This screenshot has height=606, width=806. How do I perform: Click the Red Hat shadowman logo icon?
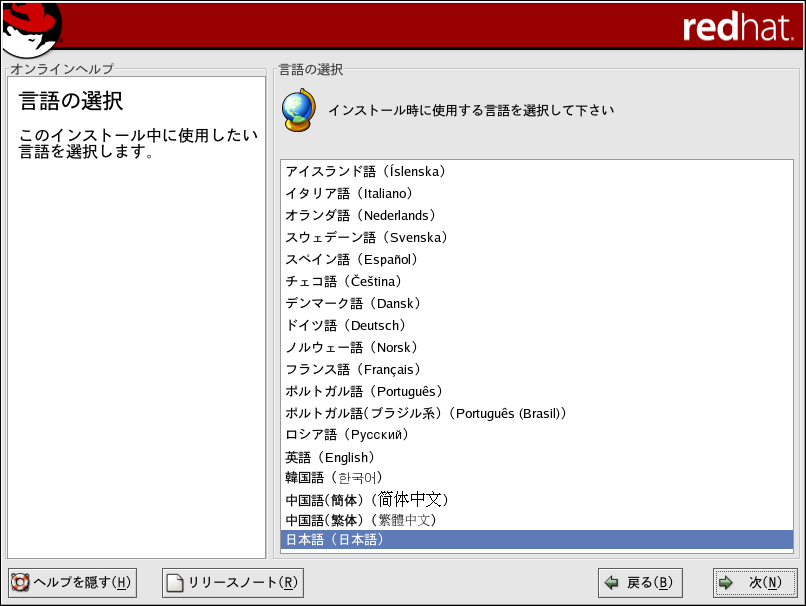tap(32, 29)
